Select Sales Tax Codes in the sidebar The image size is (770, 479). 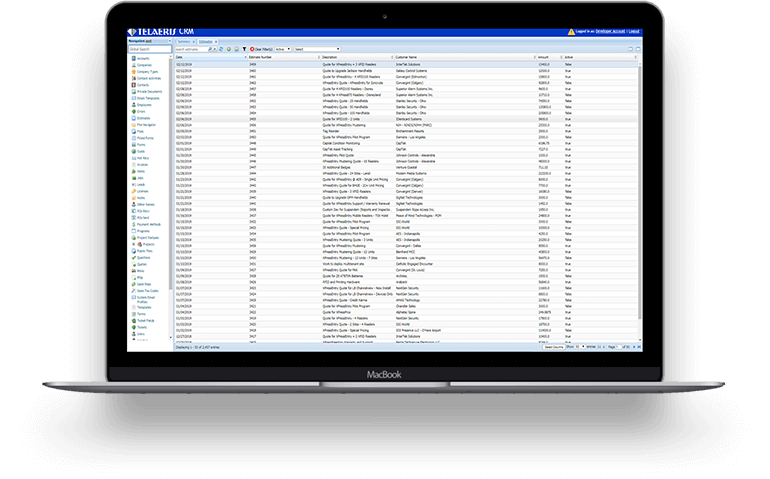click(x=147, y=291)
